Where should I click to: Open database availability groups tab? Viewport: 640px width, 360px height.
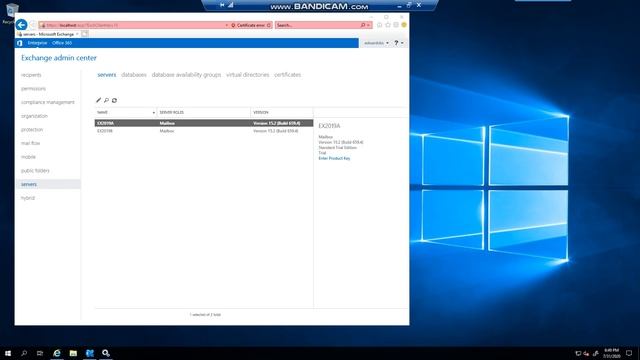[186, 75]
